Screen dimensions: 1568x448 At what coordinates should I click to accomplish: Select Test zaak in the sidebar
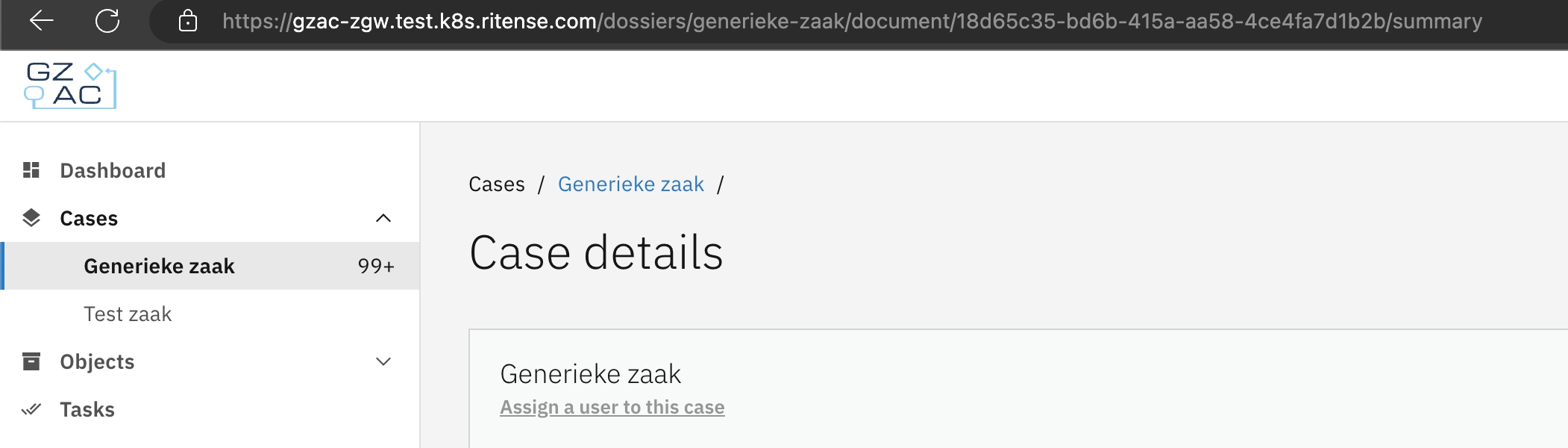point(128,314)
